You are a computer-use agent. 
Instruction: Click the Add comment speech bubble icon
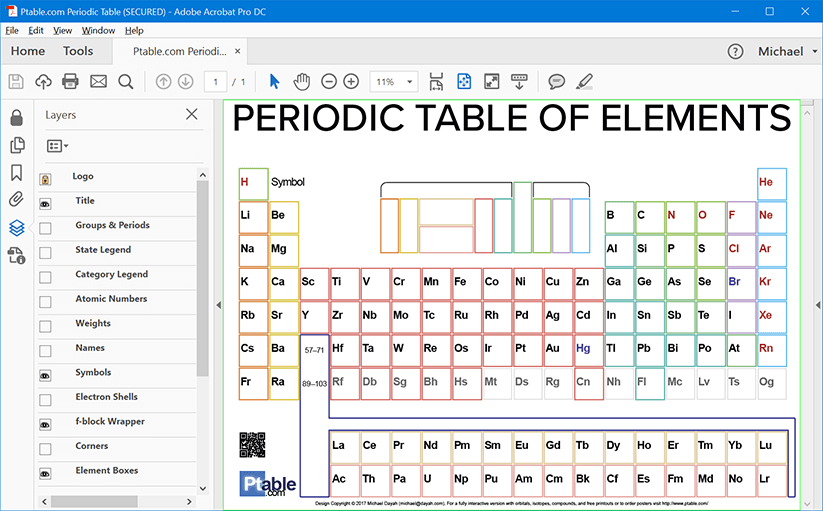(x=556, y=82)
